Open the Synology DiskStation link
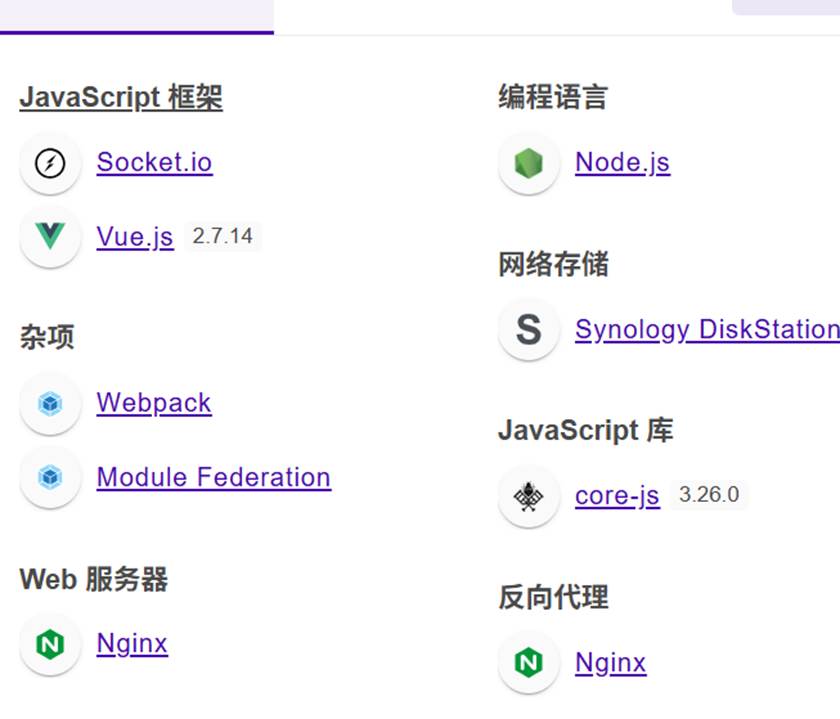 click(707, 329)
